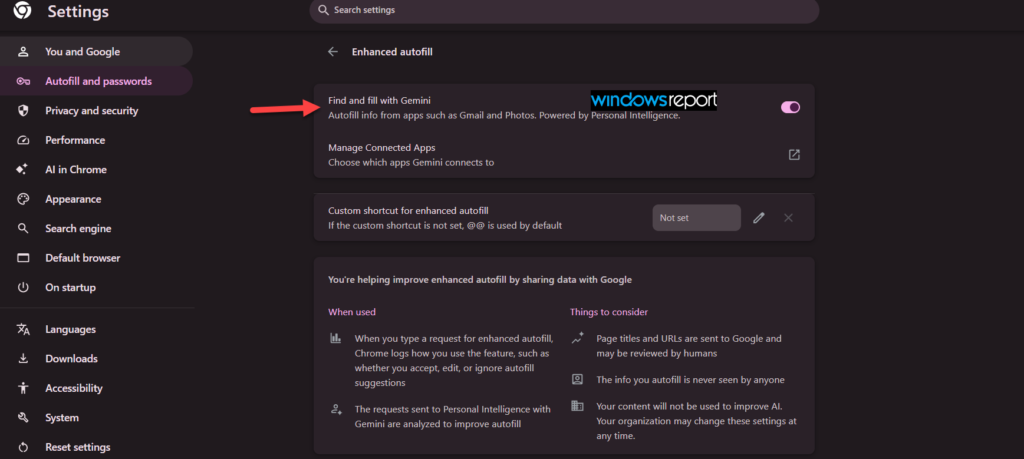Open Downloads settings
Viewport: 1024px width, 459px height.
(96, 358)
